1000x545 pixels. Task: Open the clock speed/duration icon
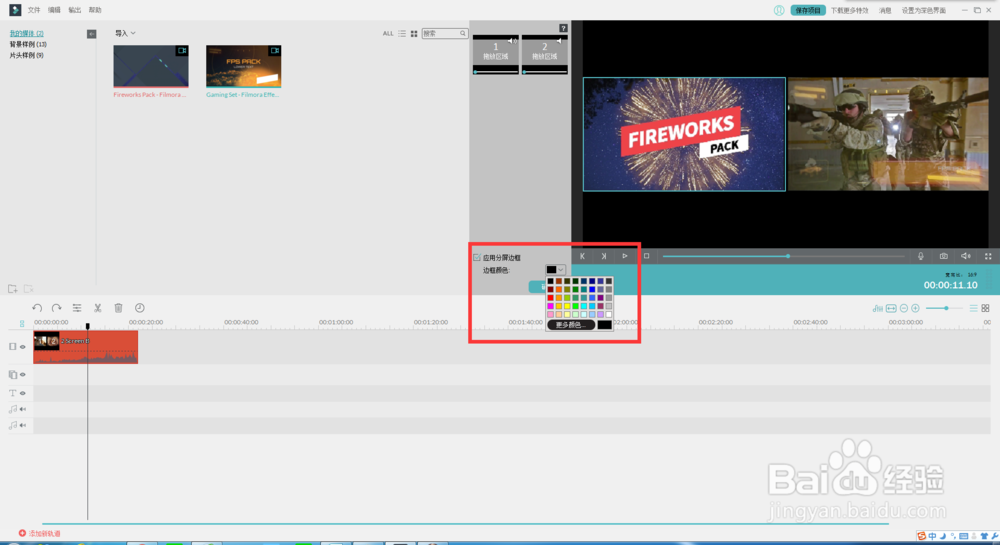(140, 308)
